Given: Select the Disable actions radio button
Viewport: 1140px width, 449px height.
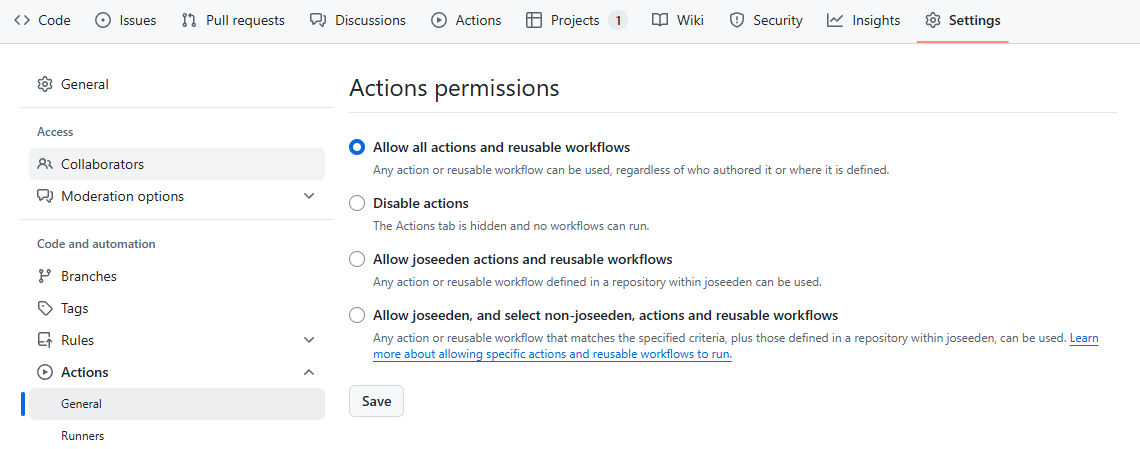Looking at the screenshot, I should click(x=357, y=203).
